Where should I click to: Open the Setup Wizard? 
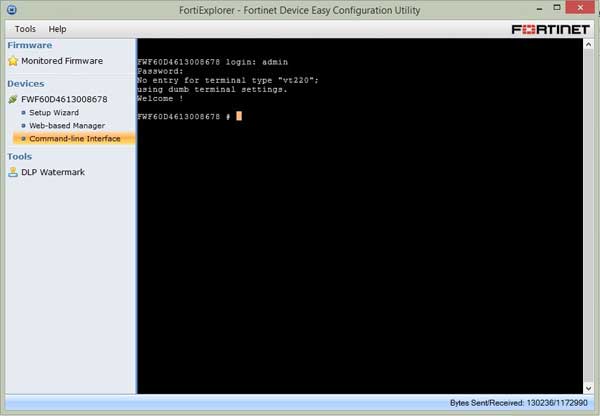pyautogui.click(x=54, y=113)
